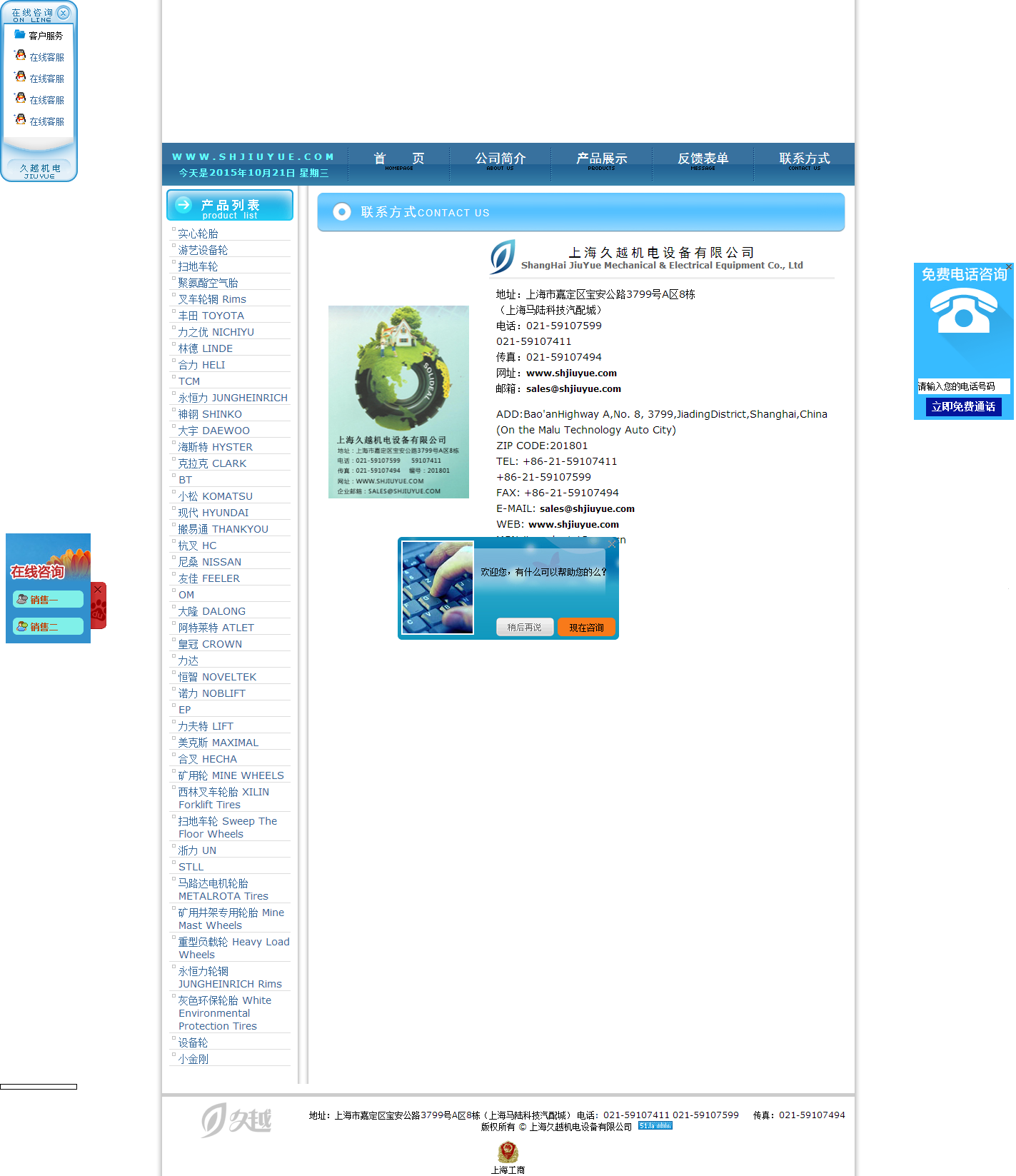Click the first QQ penguin customer service icon
This screenshot has height=1176, width=1016.
click(x=21, y=56)
